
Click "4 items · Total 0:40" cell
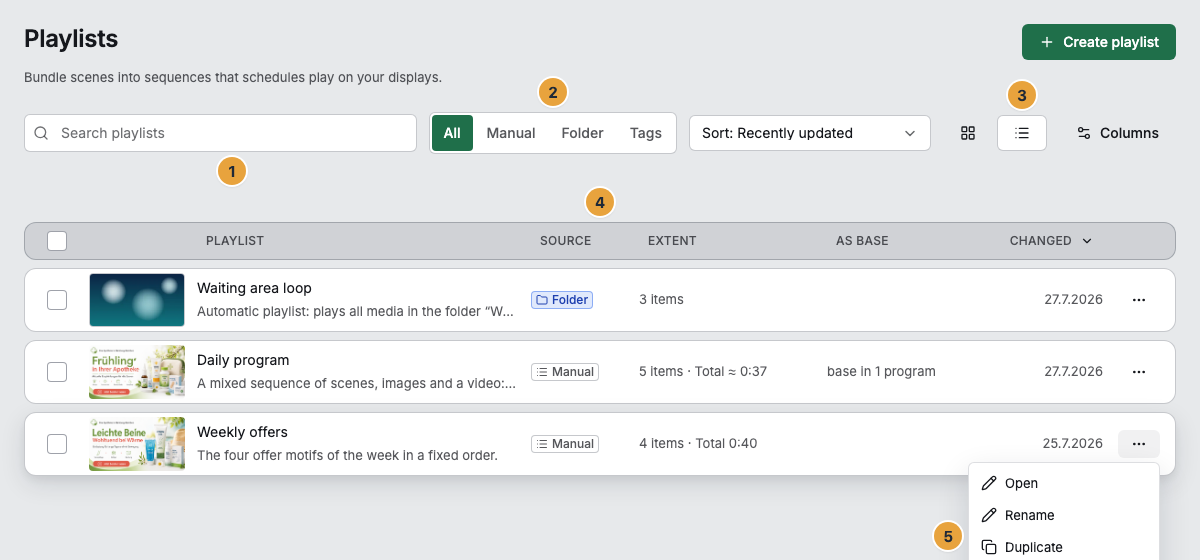pyautogui.click(x=698, y=444)
